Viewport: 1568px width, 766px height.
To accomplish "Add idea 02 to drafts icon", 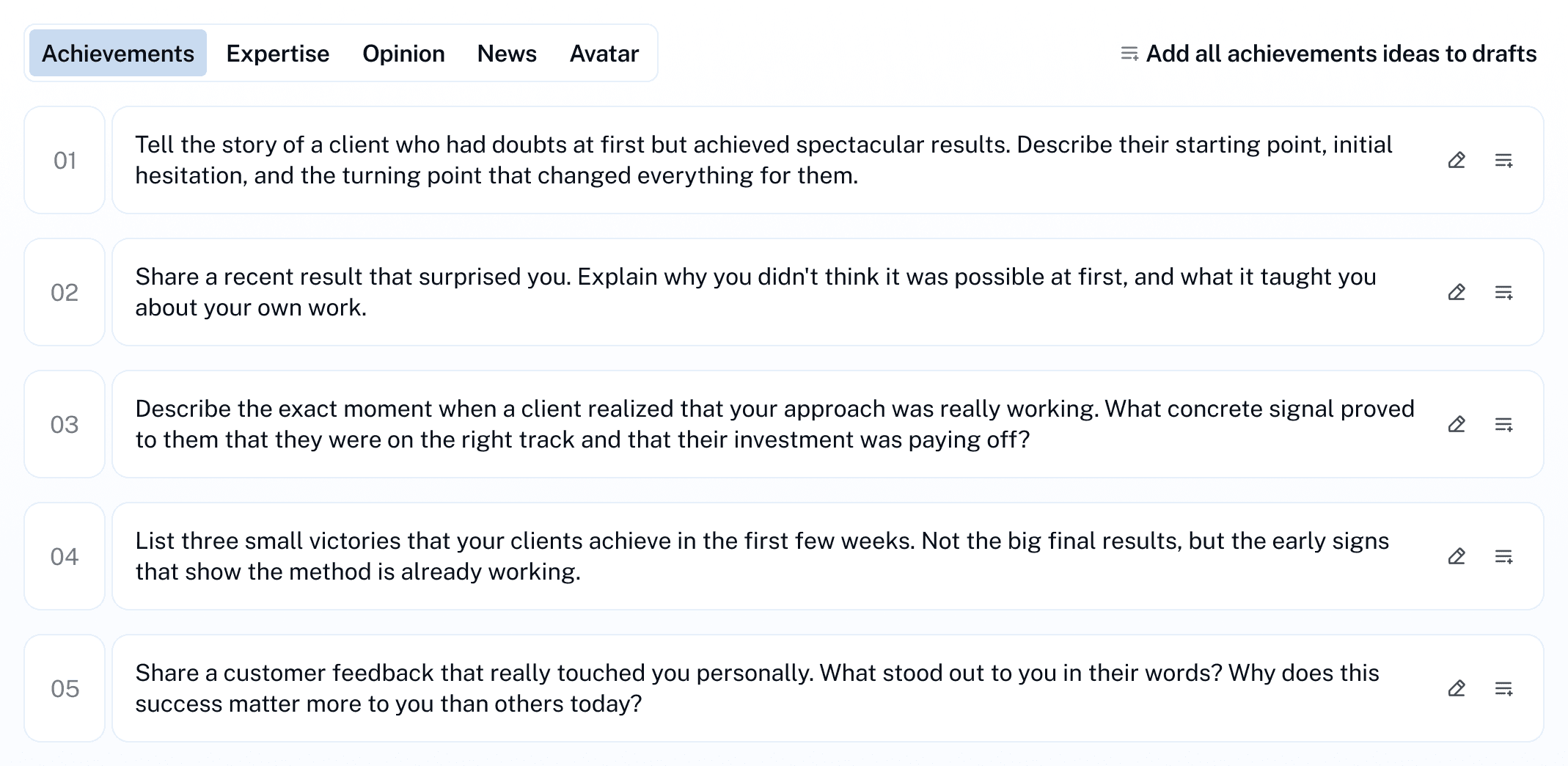I will coord(1503,292).
